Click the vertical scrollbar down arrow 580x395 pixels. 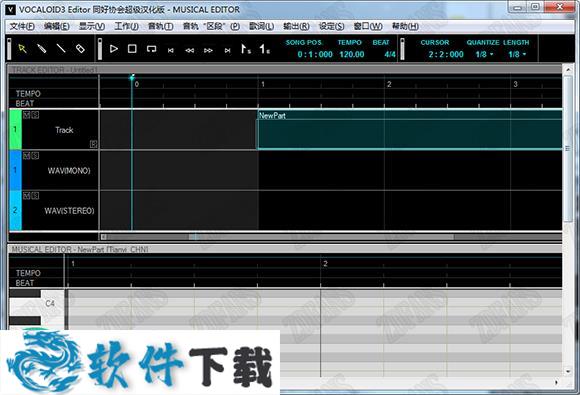(568, 371)
